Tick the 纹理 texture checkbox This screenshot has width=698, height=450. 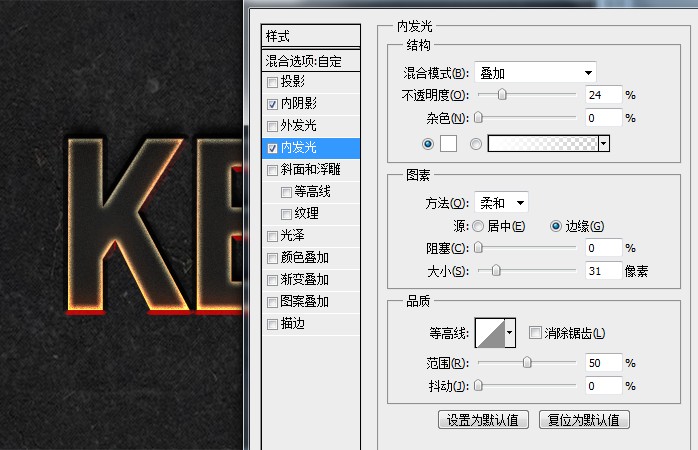(x=286, y=215)
